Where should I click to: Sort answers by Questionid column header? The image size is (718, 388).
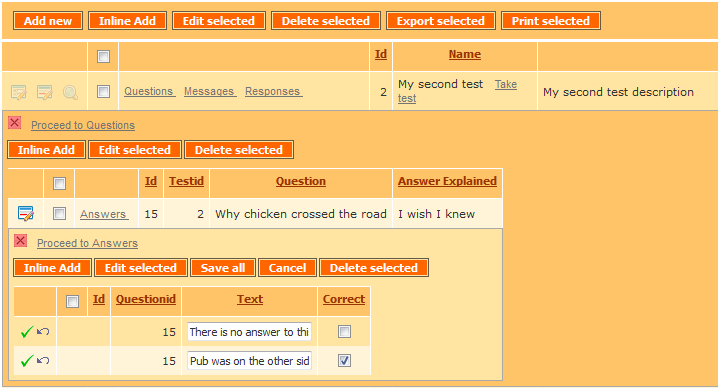point(146,299)
